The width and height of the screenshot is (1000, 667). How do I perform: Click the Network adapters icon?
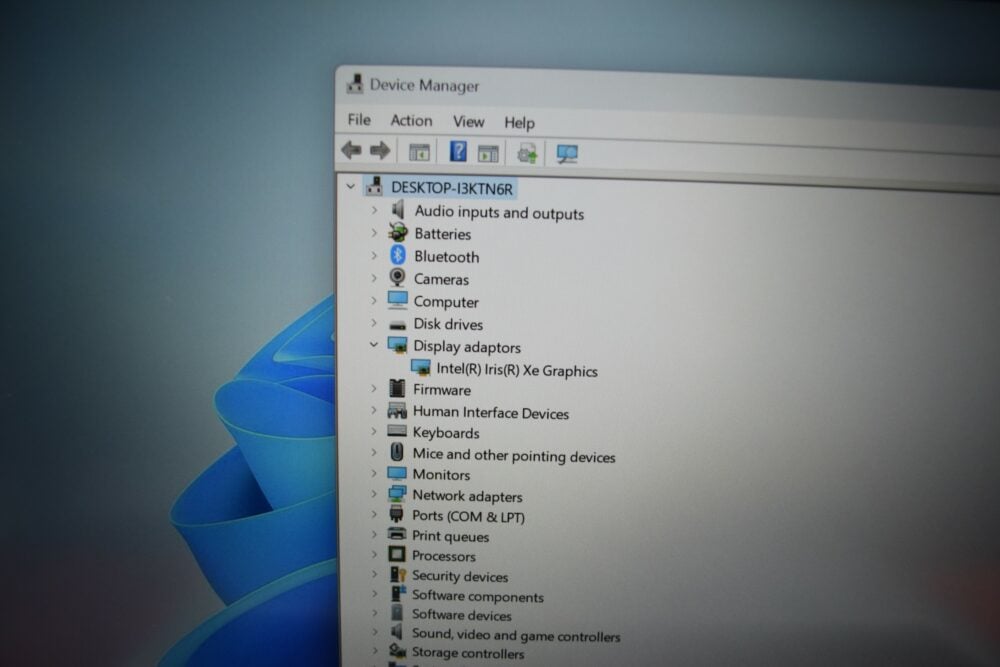(397, 494)
